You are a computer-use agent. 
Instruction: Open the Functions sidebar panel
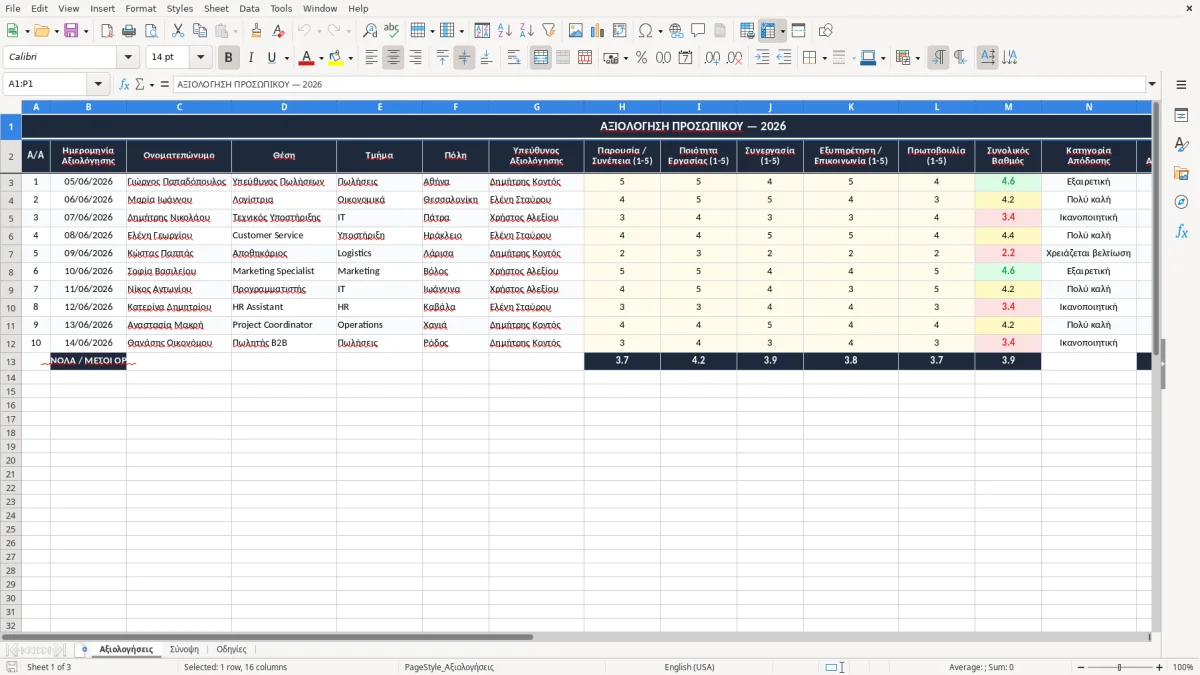[1181, 231]
